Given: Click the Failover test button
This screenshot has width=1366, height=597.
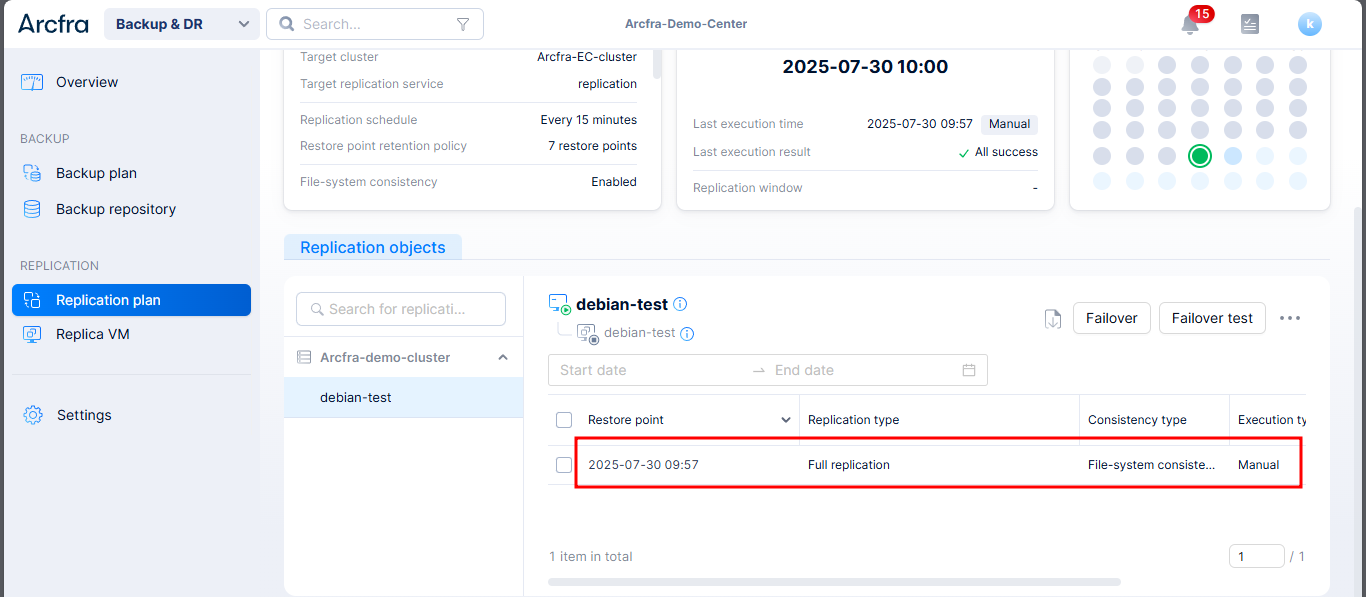Looking at the screenshot, I should pyautogui.click(x=1212, y=318).
